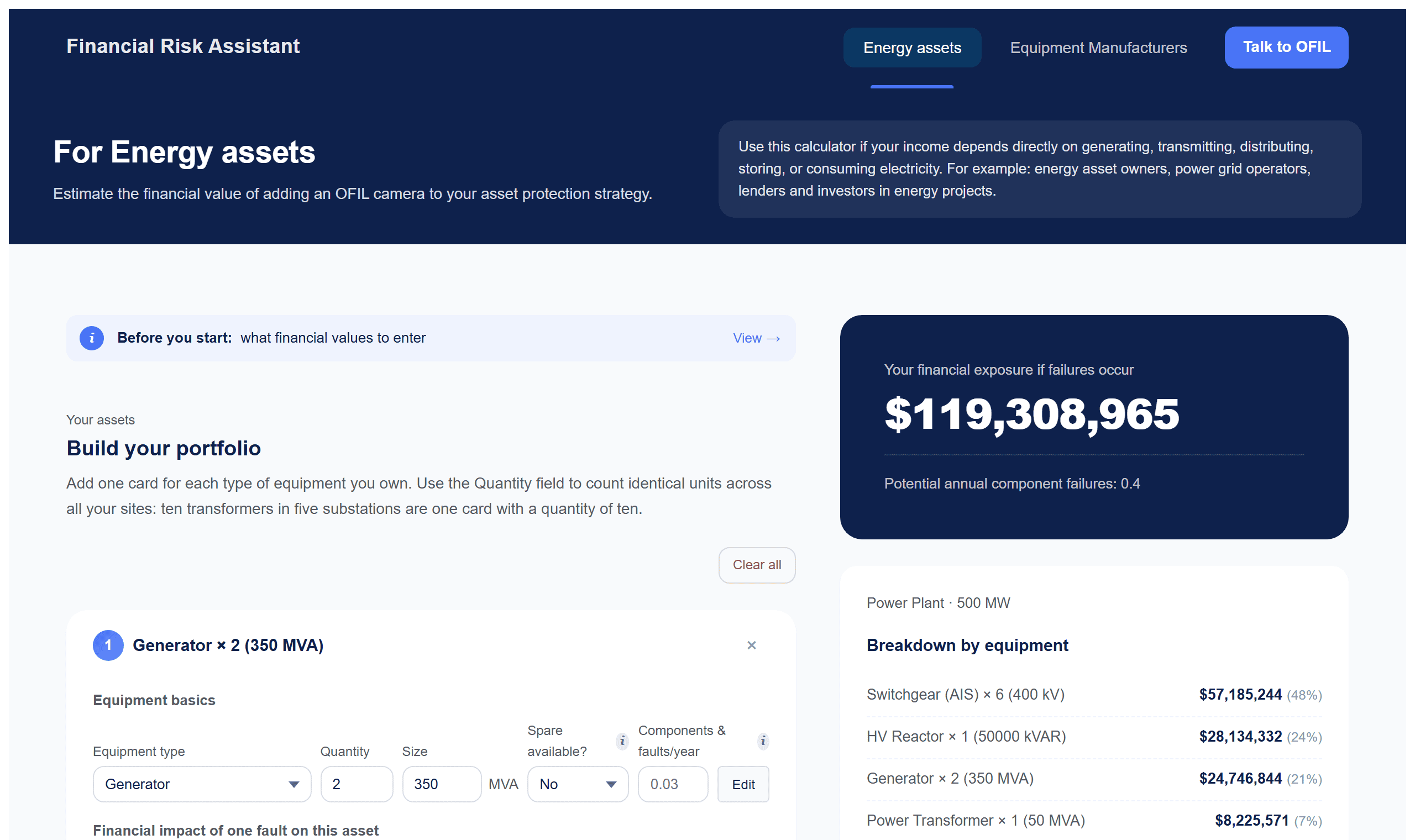Click the info icon next to 'Components & faults/year'

(763, 741)
